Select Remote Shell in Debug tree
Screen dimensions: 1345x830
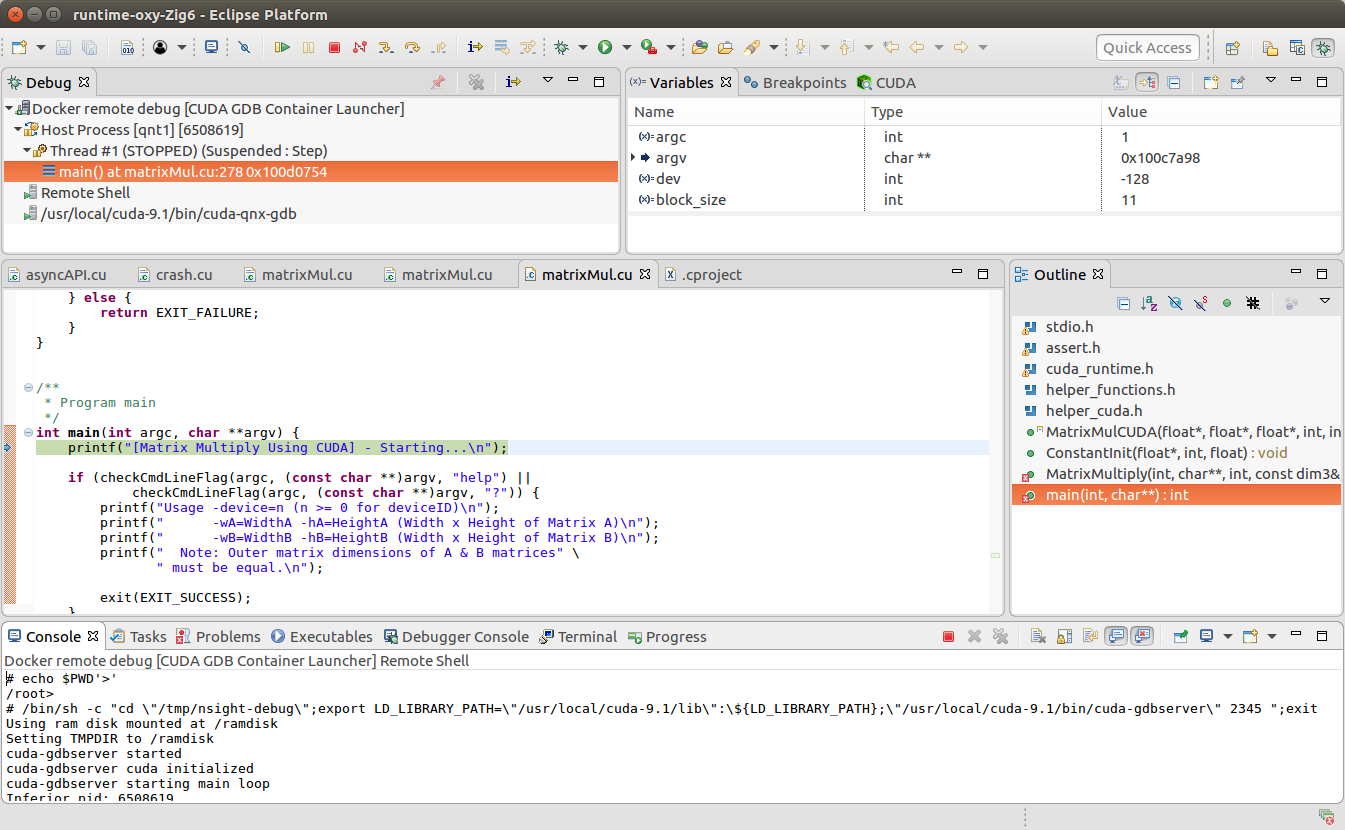85,193
